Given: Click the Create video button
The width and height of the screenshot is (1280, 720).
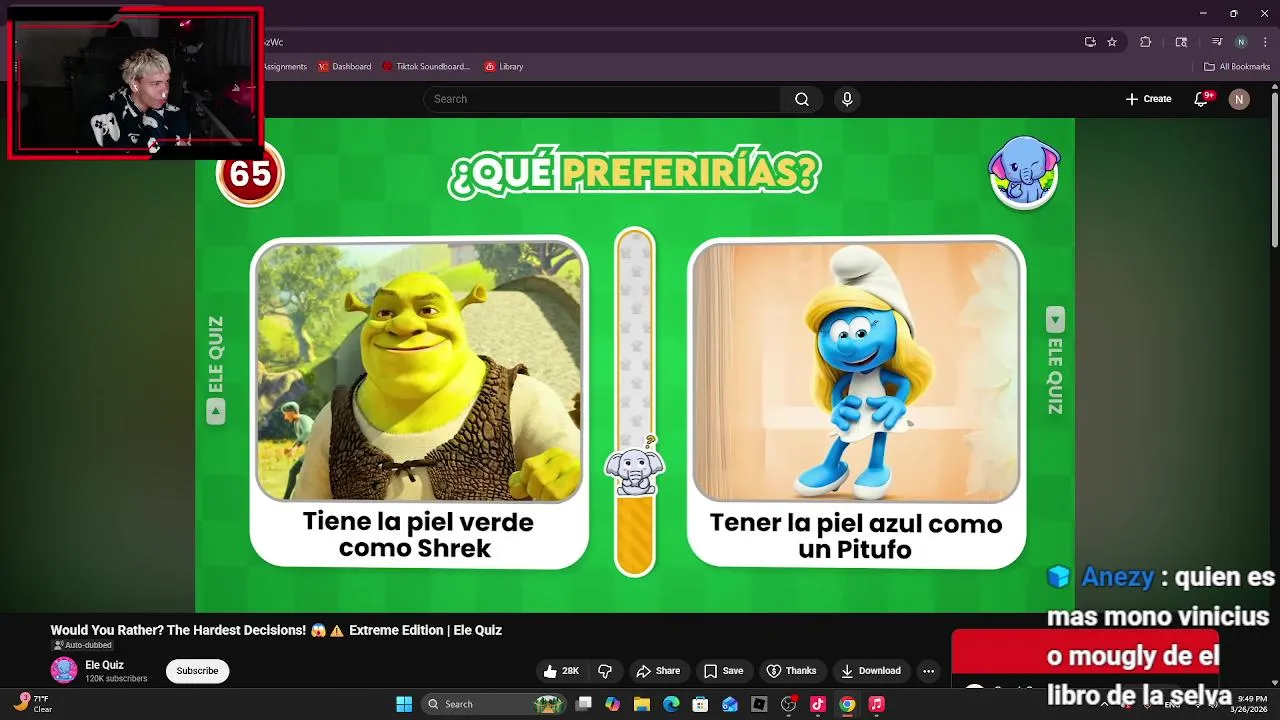Looking at the screenshot, I should 1148,99.
